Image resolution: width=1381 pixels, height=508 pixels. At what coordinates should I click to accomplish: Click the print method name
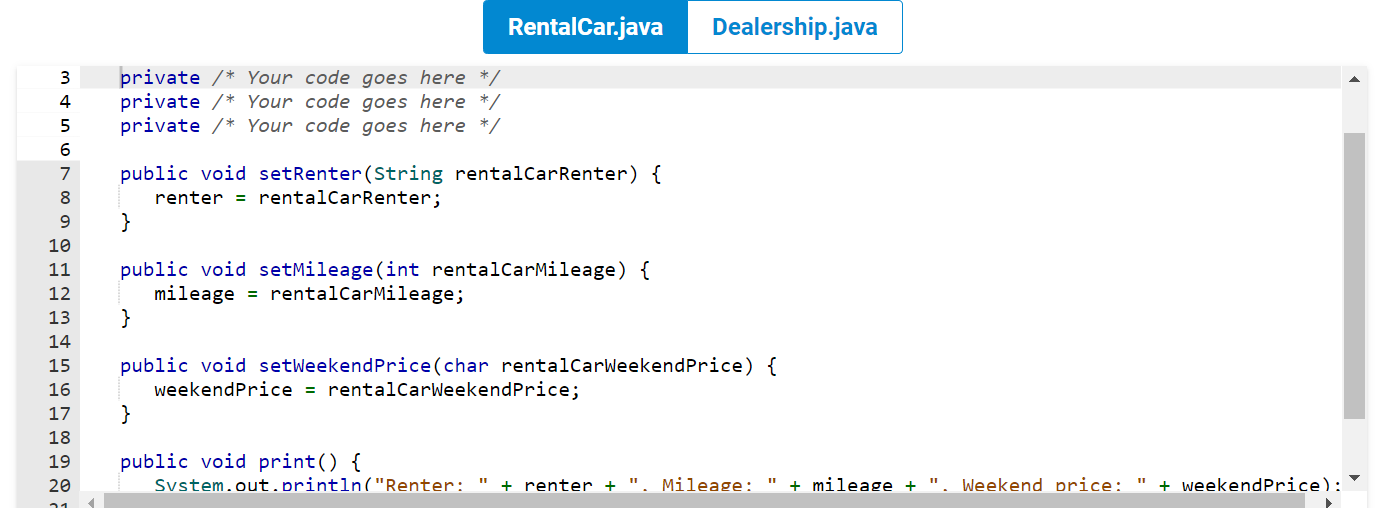(x=287, y=462)
